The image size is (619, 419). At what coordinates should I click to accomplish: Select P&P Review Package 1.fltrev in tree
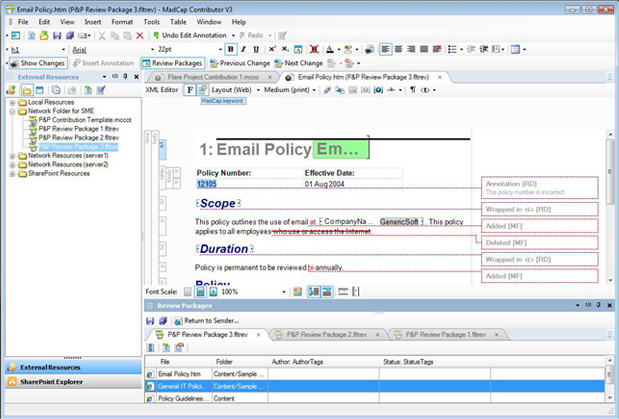(79, 129)
